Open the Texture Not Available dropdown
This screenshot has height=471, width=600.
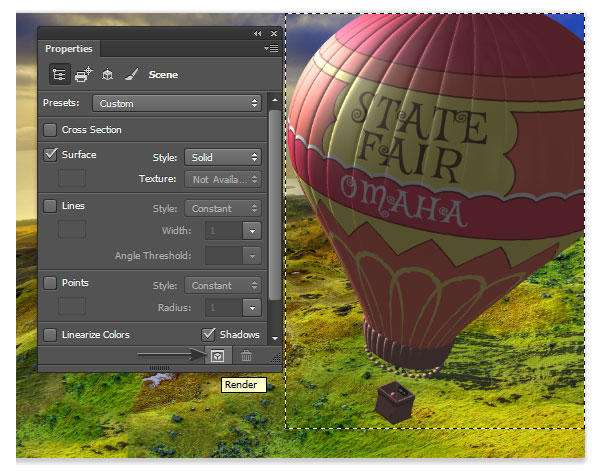pyautogui.click(x=223, y=179)
